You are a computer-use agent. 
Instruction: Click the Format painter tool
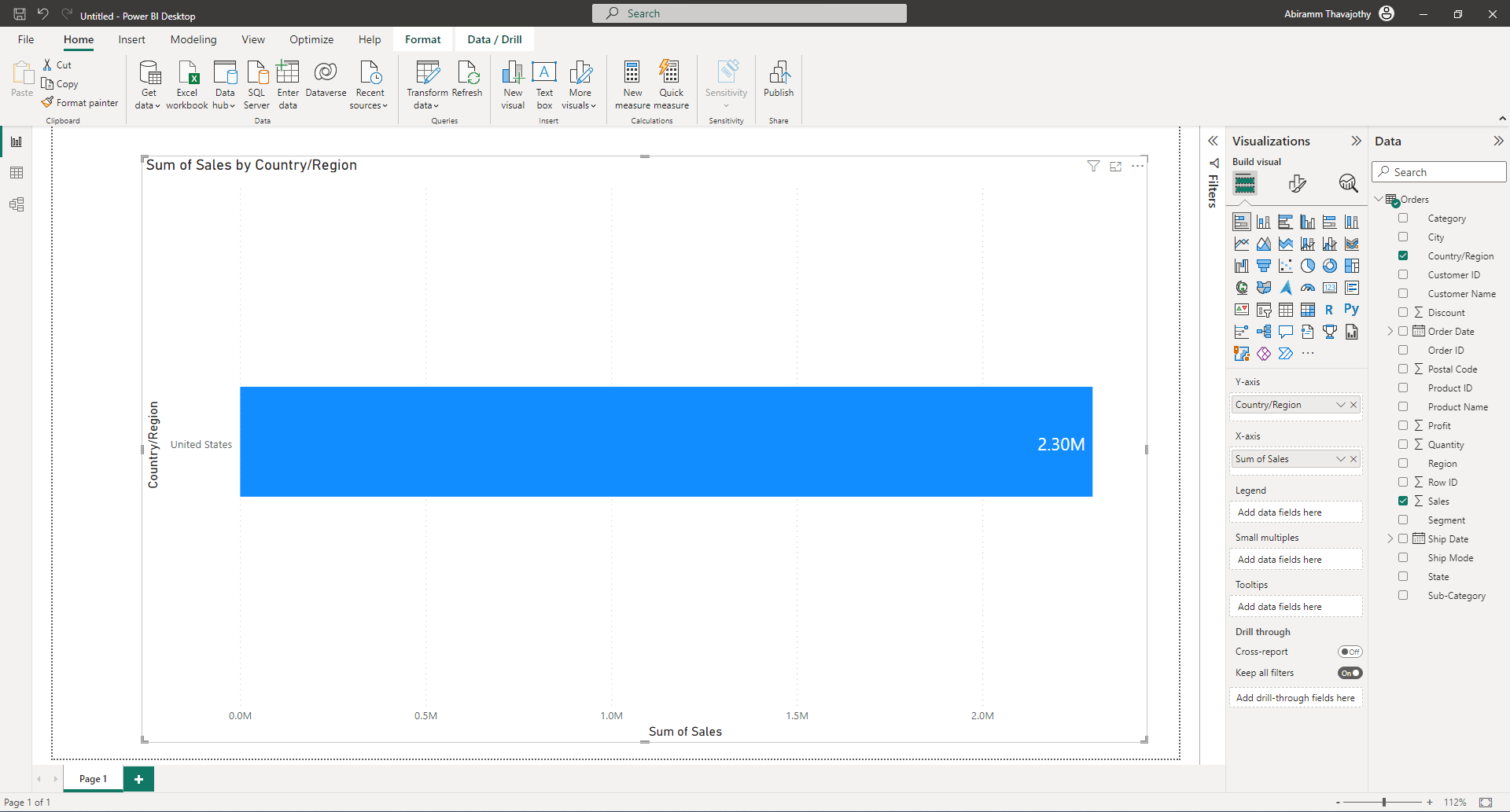pyautogui.click(x=80, y=103)
